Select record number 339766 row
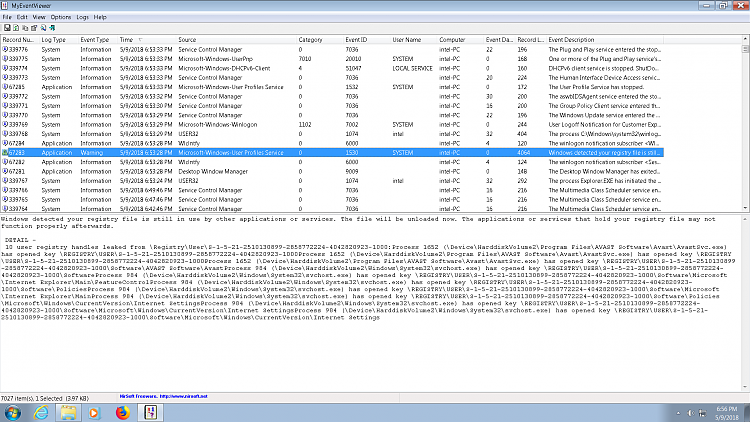 pyautogui.click(x=331, y=190)
